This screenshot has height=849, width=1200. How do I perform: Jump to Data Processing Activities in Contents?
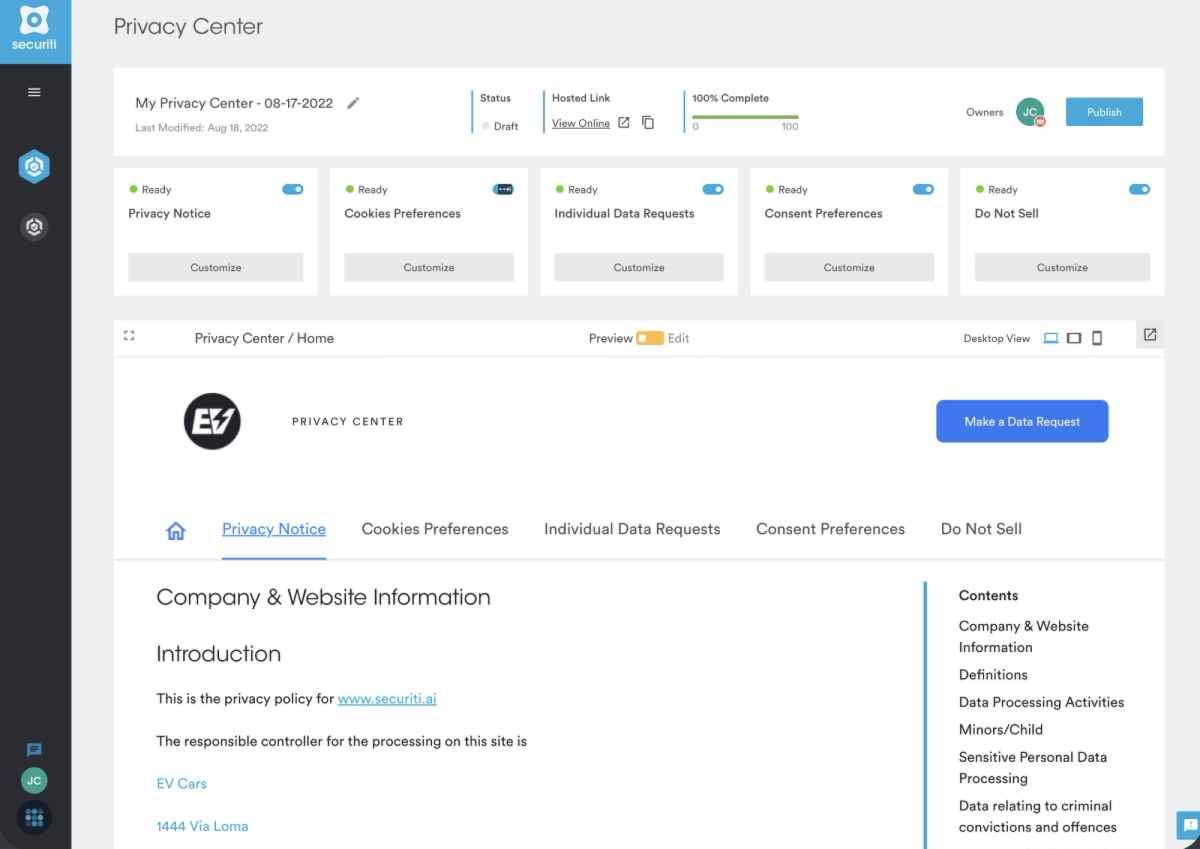coord(1041,702)
